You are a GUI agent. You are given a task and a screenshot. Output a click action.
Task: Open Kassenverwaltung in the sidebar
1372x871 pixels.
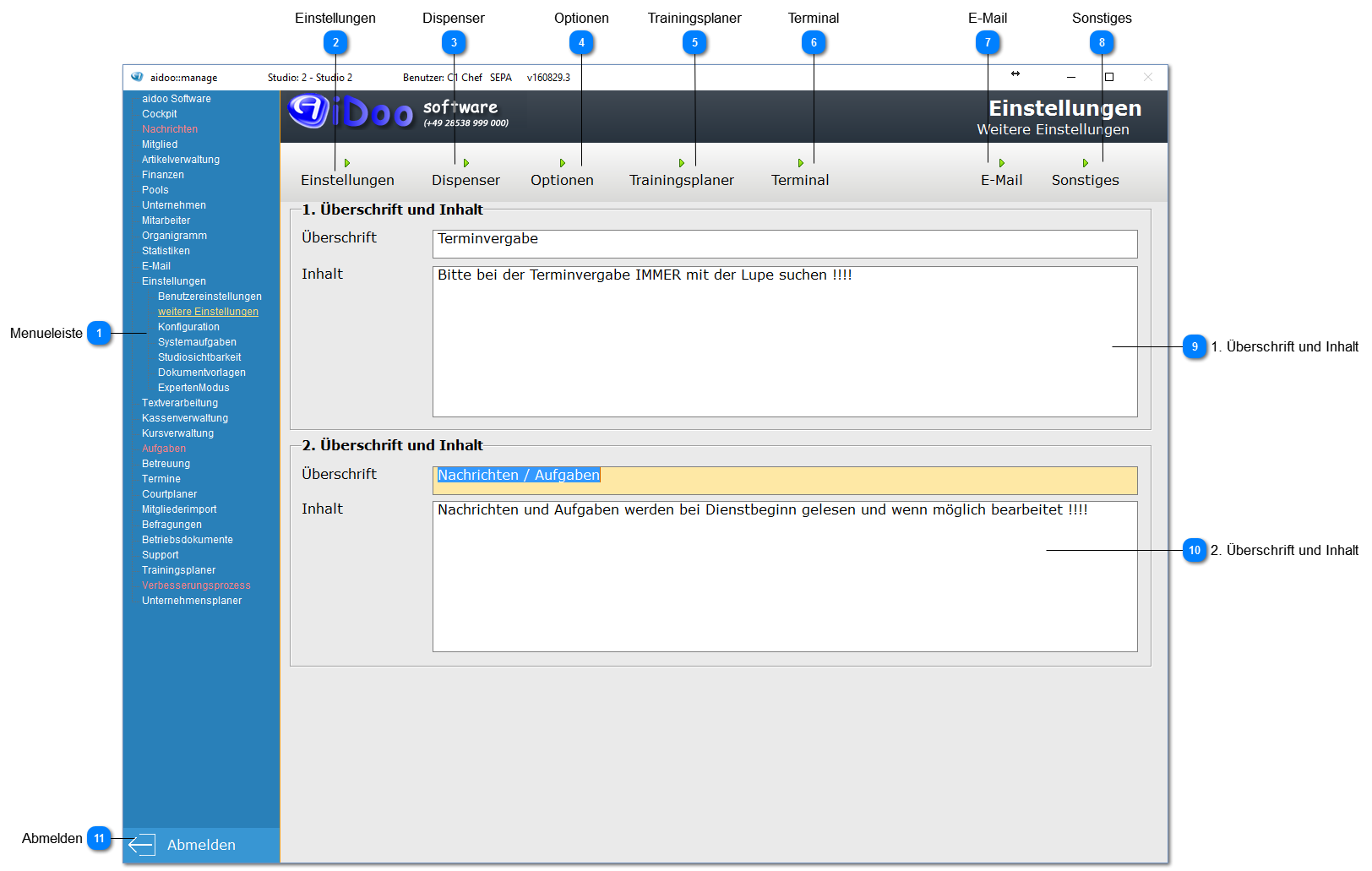pyautogui.click(x=185, y=418)
